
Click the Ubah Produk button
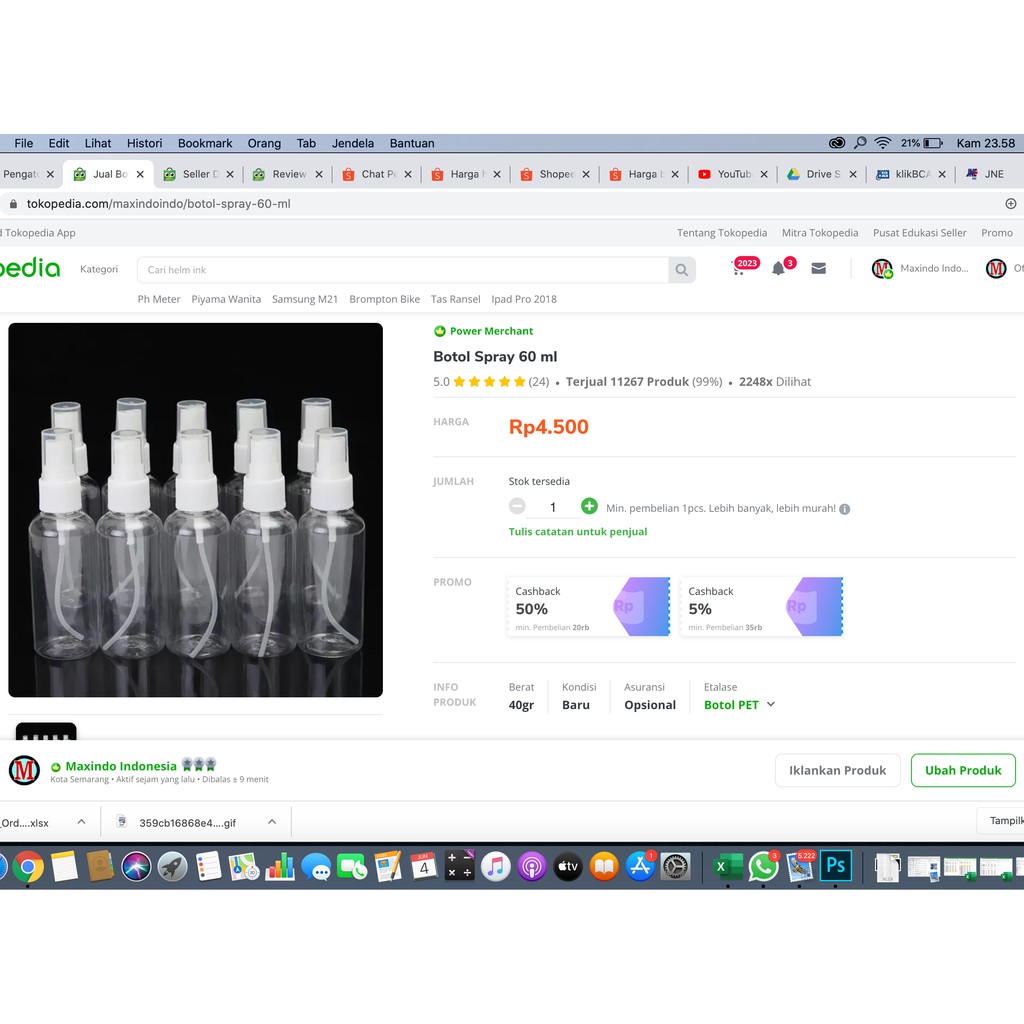(x=963, y=770)
